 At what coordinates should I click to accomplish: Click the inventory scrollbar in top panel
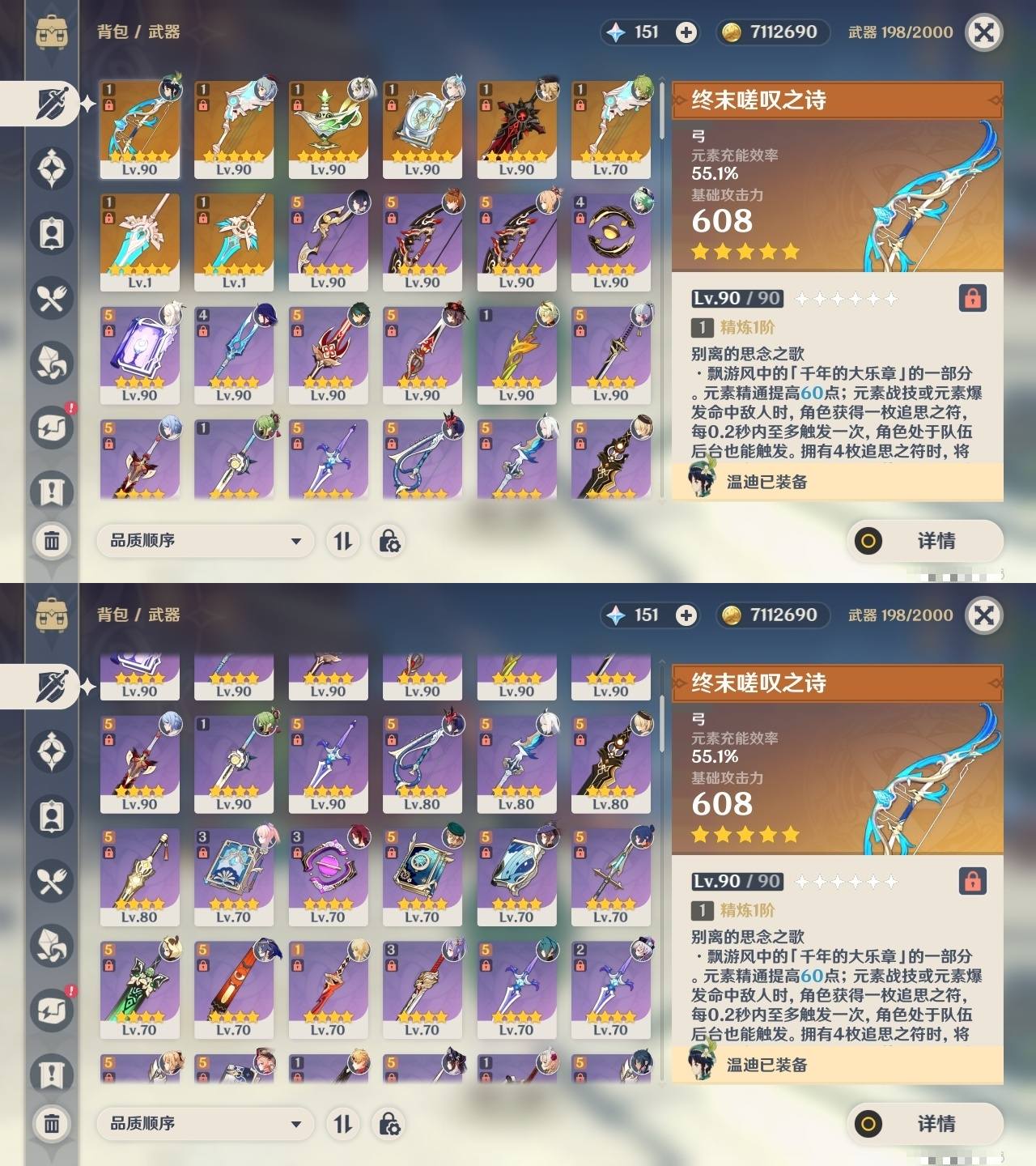point(661,113)
